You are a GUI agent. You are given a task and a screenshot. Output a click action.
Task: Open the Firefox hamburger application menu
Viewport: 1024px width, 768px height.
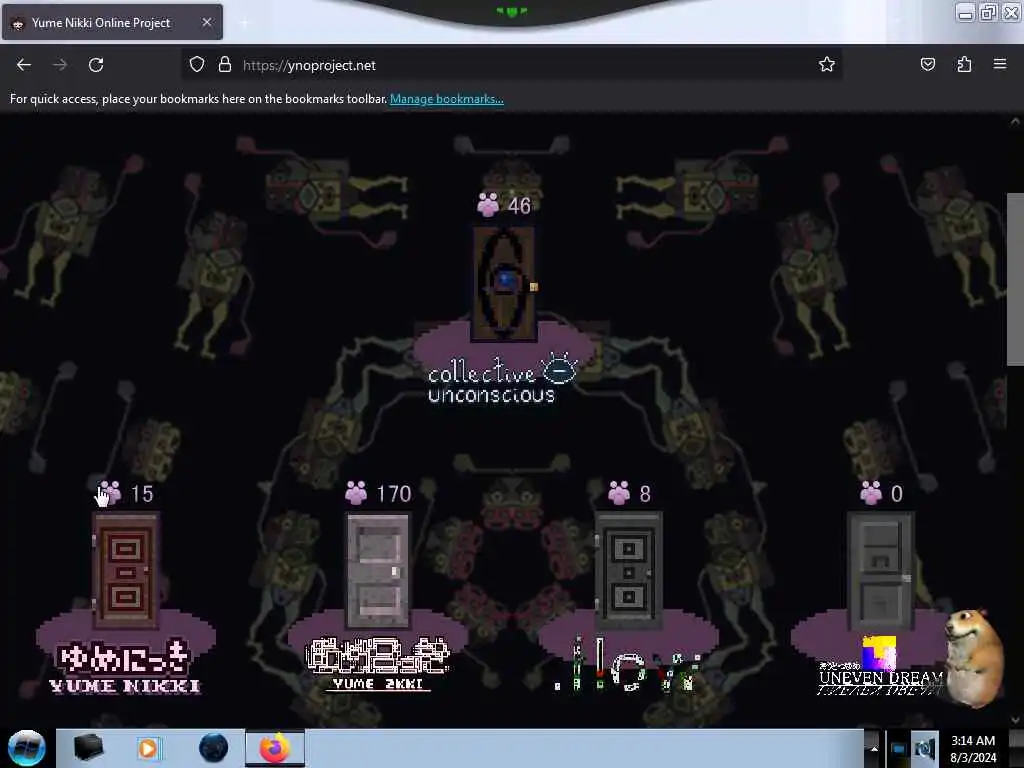pyautogui.click(x=1000, y=64)
